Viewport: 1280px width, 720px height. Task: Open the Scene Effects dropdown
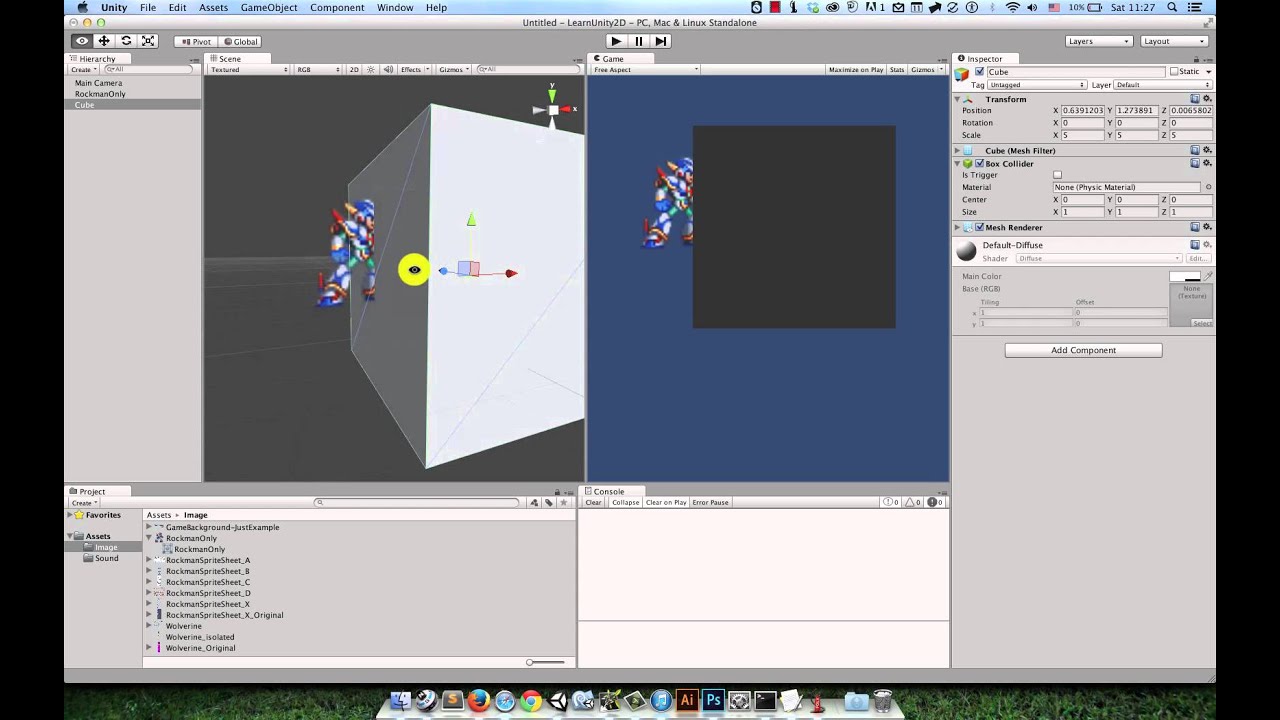click(x=414, y=70)
